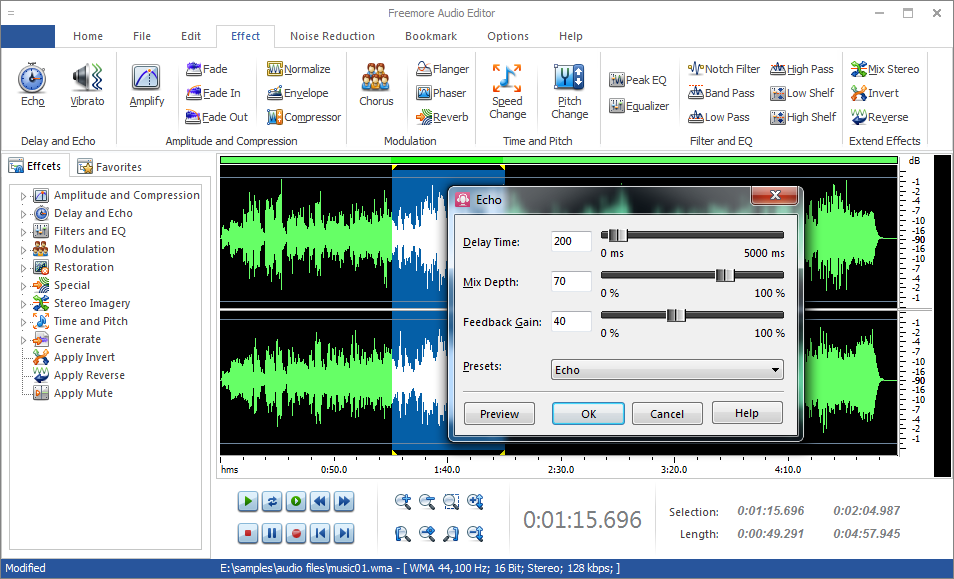Apply Low Pass filter

coord(719,117)
